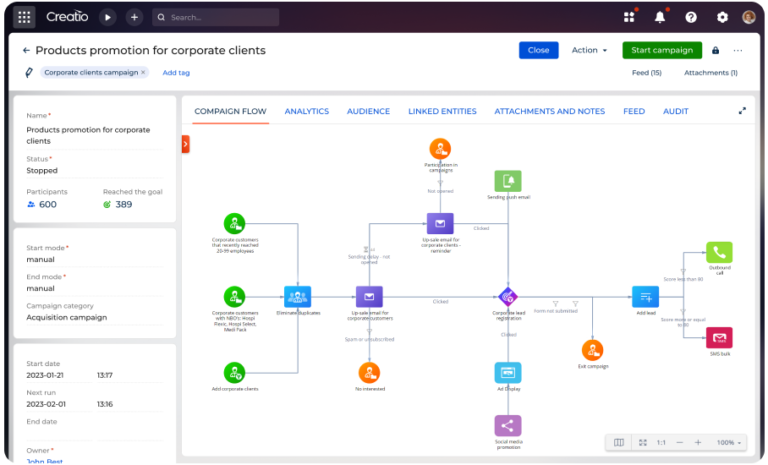Viewport: 768px width, 465px height.
Task: Click the plus quick-add button
Action: tap(134, 17)
